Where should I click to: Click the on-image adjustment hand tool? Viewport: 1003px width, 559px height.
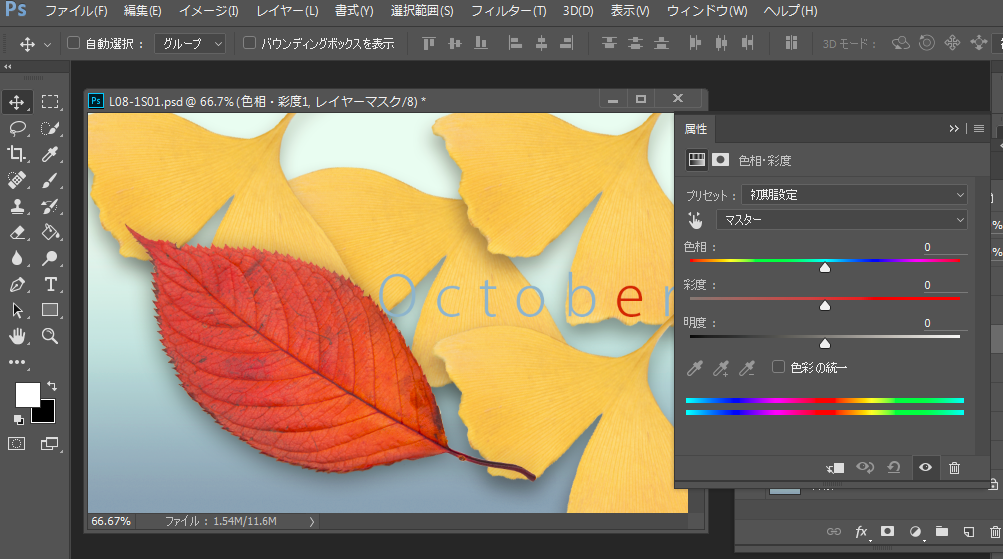click(x=695, y=221)
